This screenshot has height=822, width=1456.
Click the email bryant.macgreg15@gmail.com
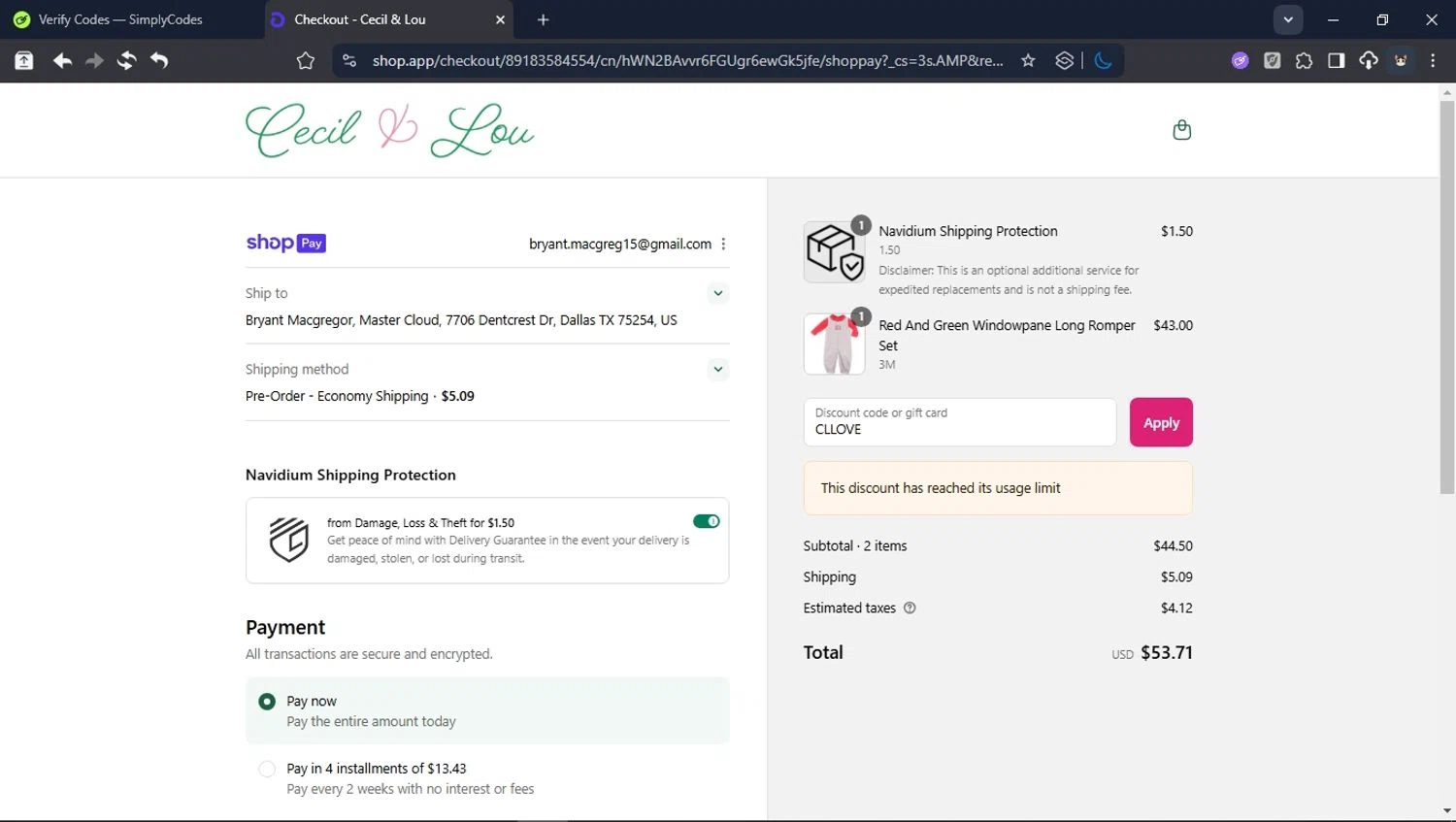click(x=620, y=245)
